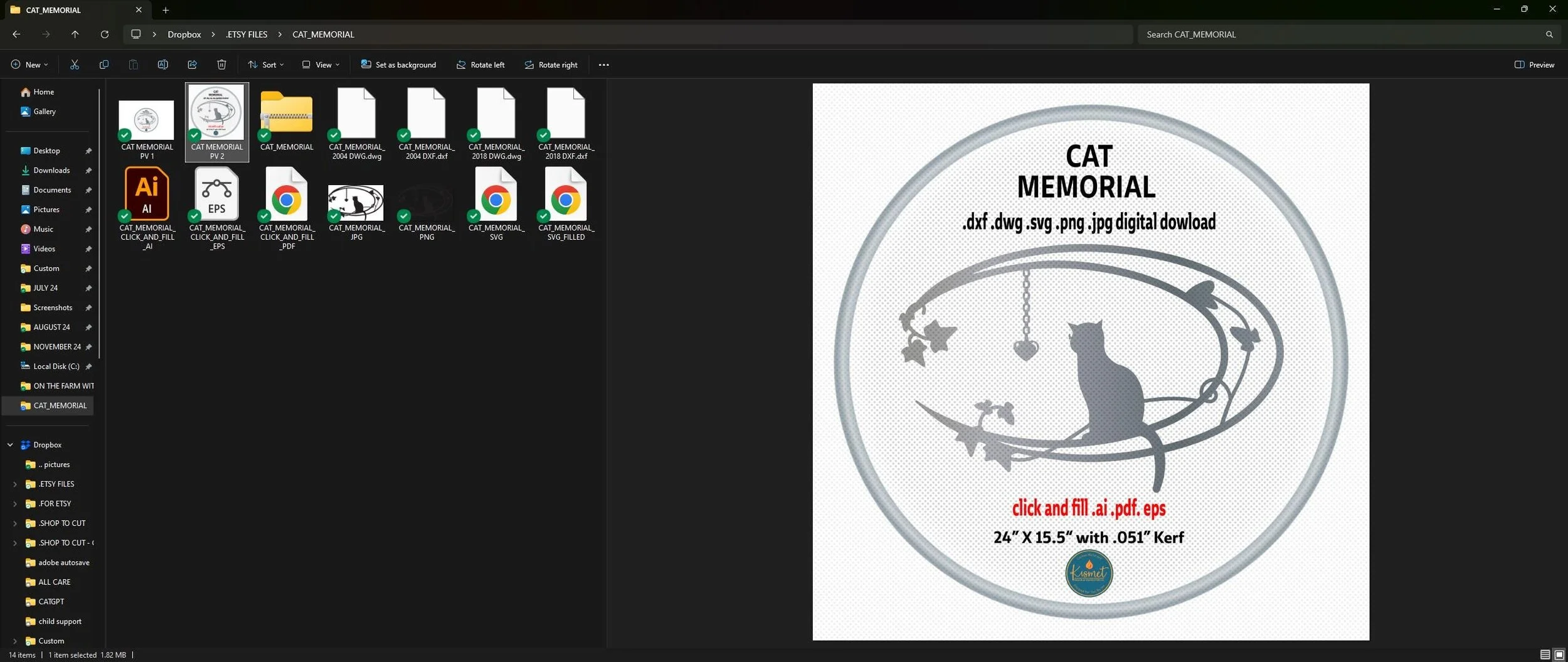The height and width of the screenshot is (662, 1568).
Task: Click the Share icon in the toolbar
Action: click(x=192, y=65)
